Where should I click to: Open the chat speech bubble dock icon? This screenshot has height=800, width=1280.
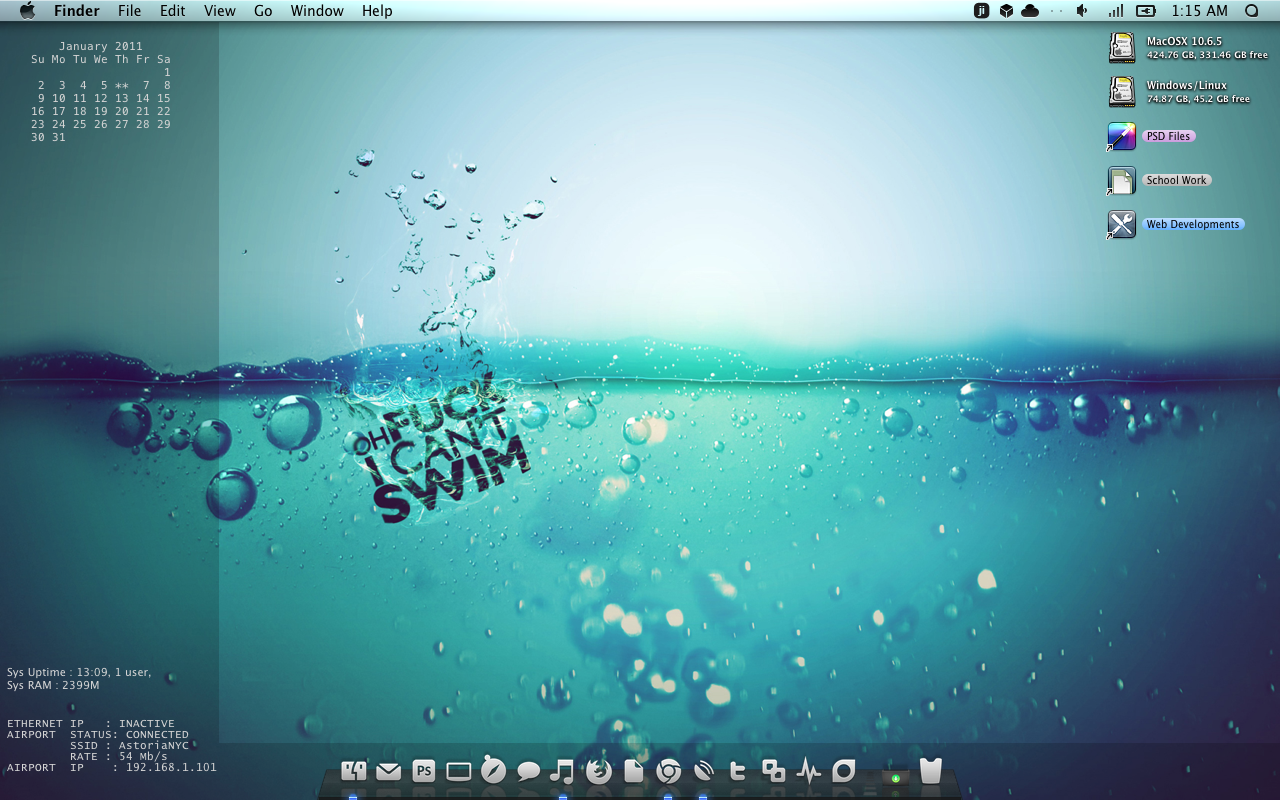point(528,771)
